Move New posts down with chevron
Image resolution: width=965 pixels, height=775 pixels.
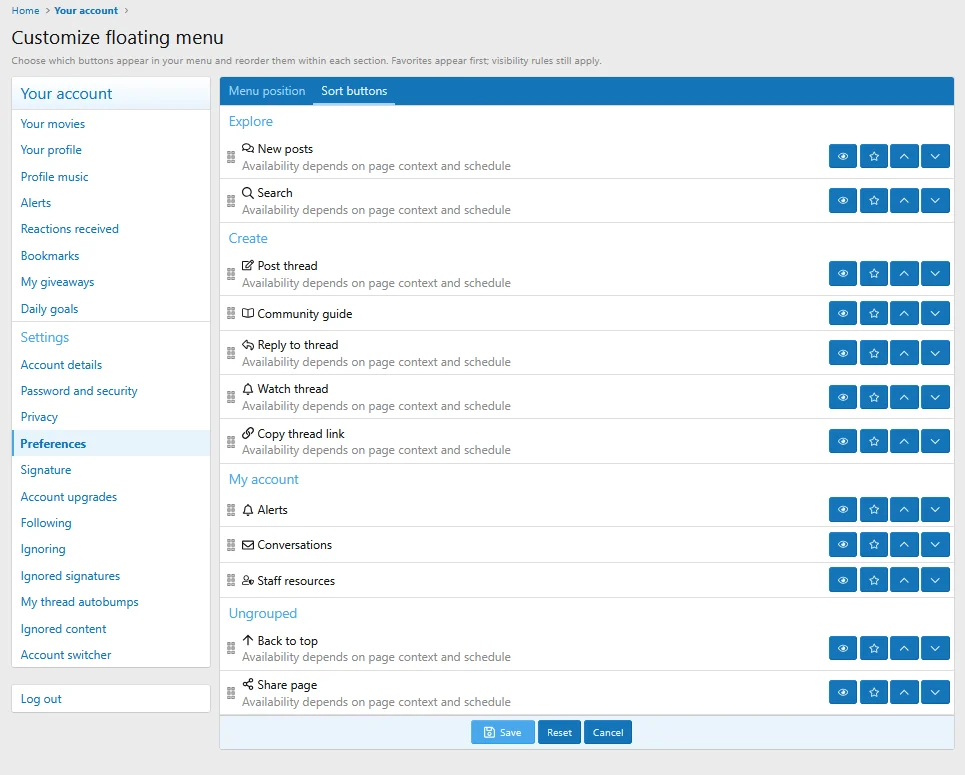tap(935, 156)
